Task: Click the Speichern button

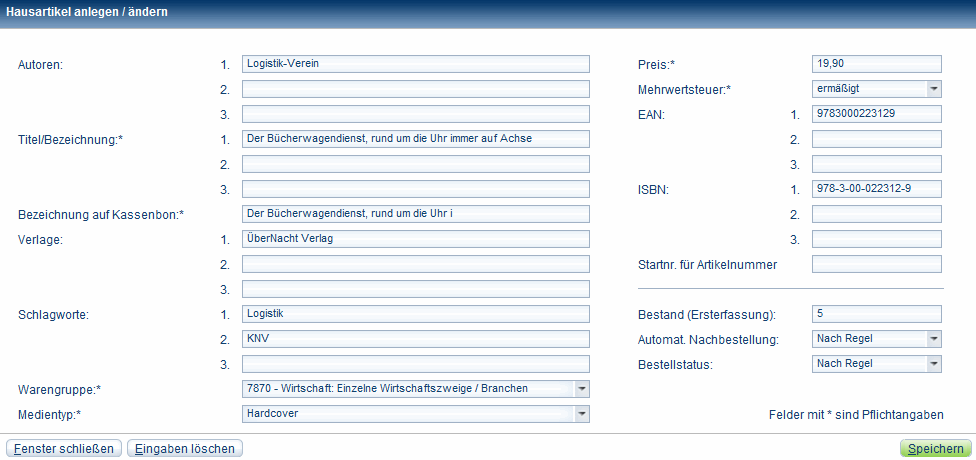Action: [935, 449]
